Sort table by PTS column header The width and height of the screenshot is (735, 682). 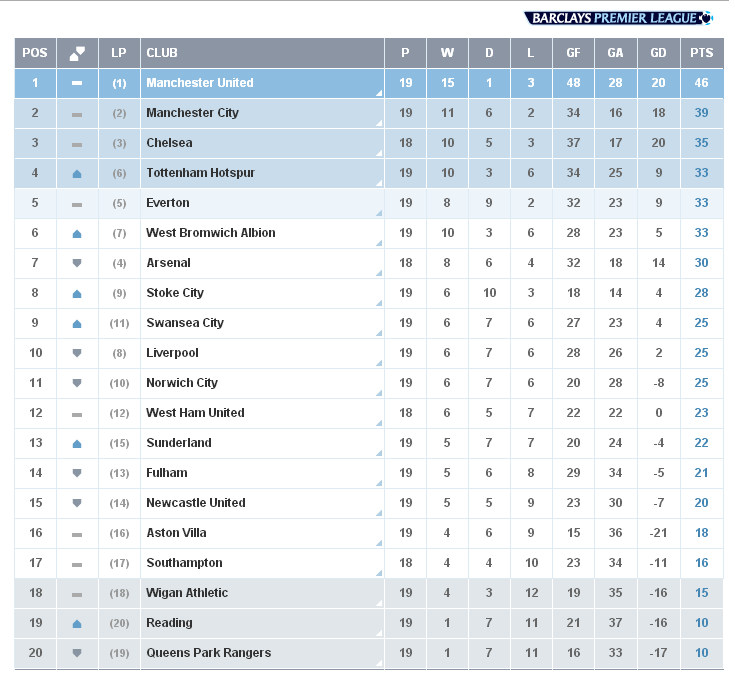coord(702,53)
